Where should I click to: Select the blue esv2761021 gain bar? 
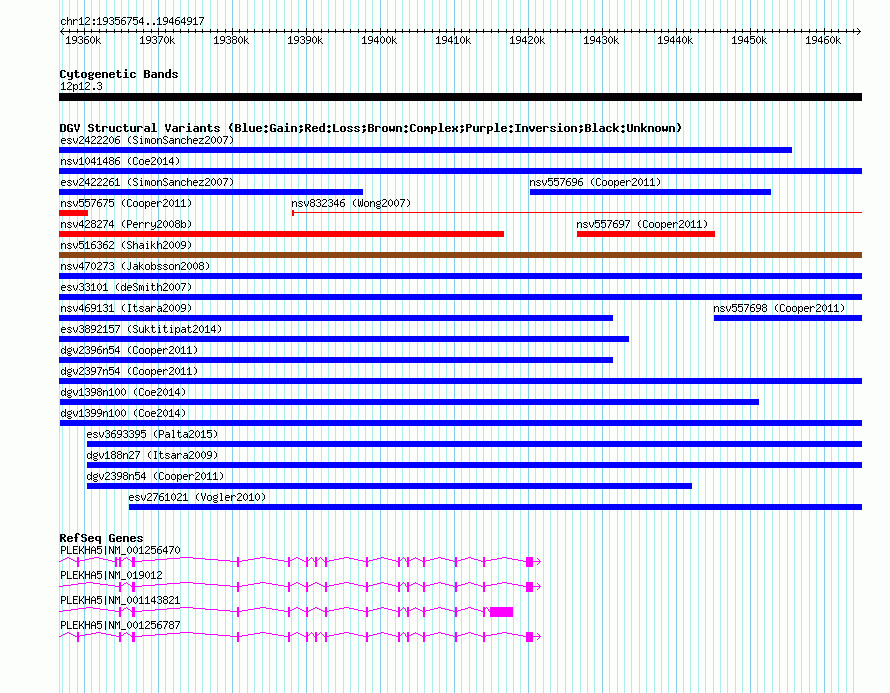tap(496, 507)
